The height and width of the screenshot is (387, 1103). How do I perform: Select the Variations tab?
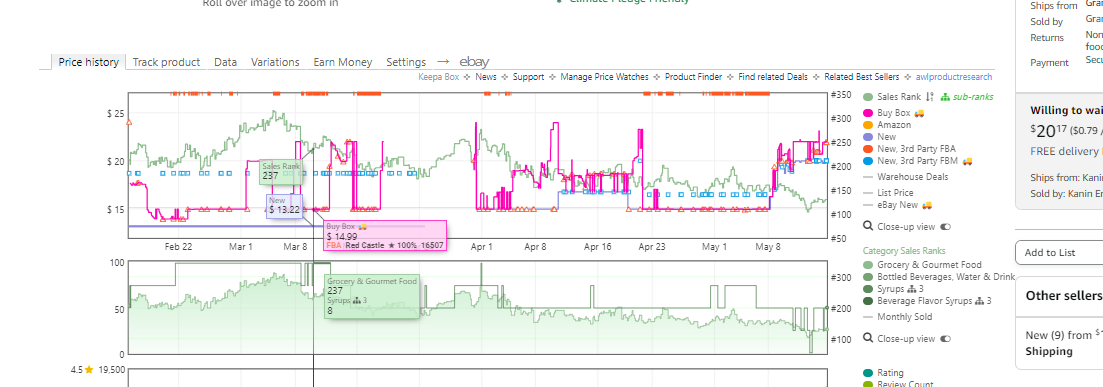275,62
